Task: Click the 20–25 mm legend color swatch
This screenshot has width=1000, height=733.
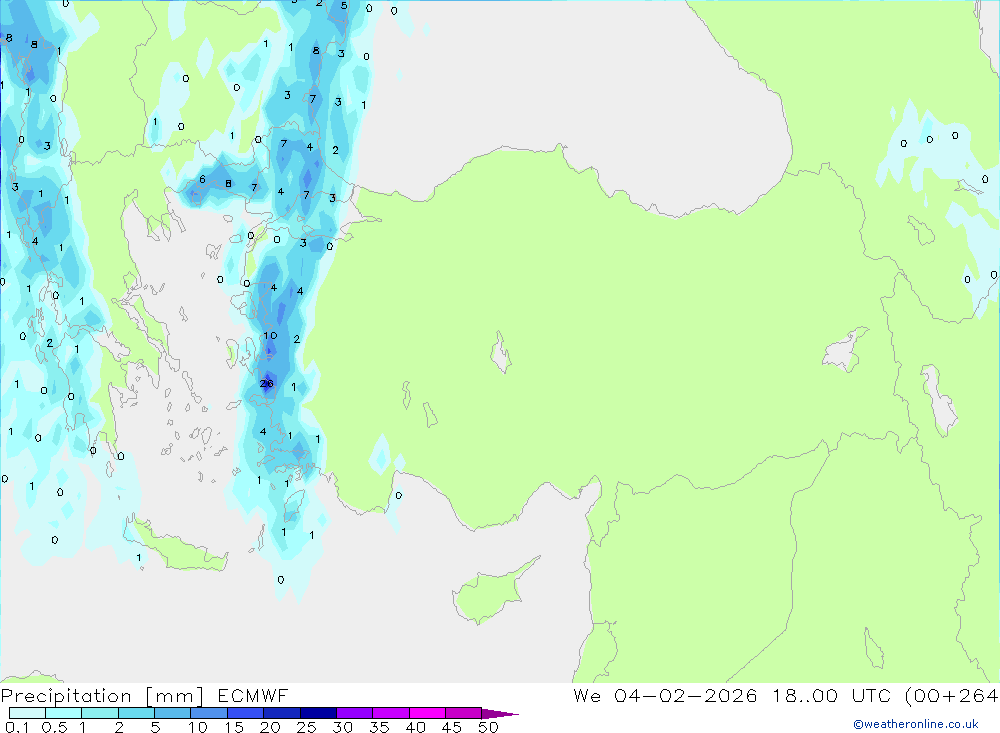Action: coord(282,713)
